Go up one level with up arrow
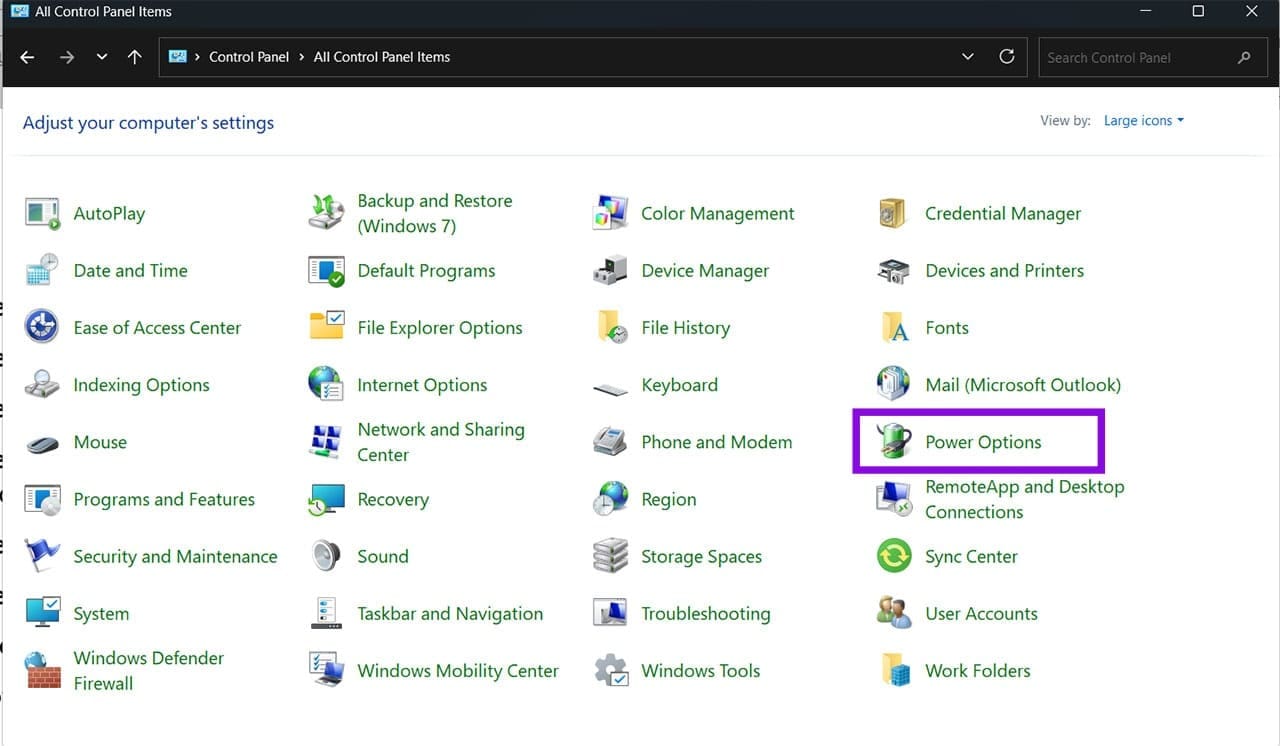This screenshot has width=1280, height=746. point(135,57)
